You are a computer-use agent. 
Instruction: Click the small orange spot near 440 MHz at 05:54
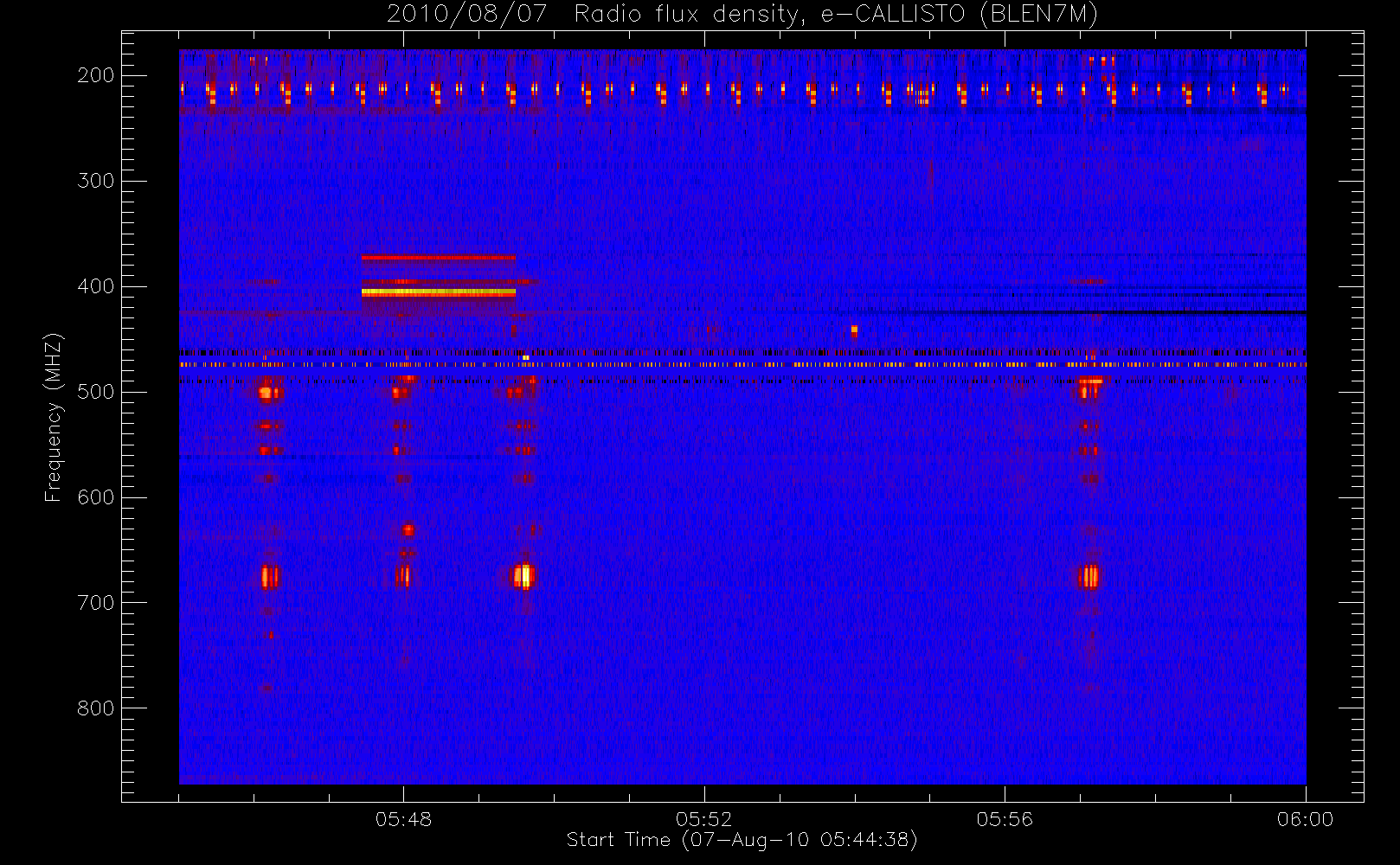click(x=854, y=330)
